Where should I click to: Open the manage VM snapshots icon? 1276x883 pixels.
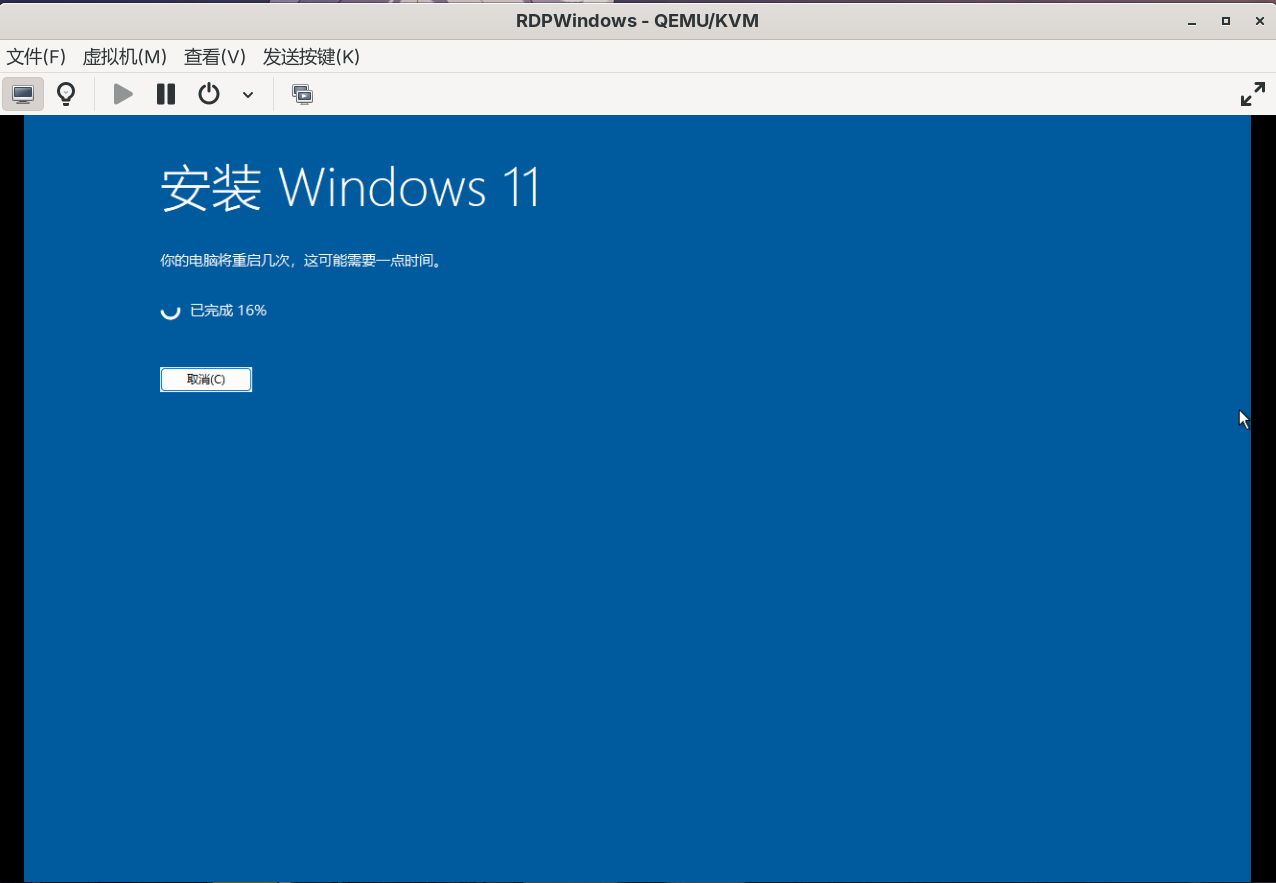tap(302, 94)
